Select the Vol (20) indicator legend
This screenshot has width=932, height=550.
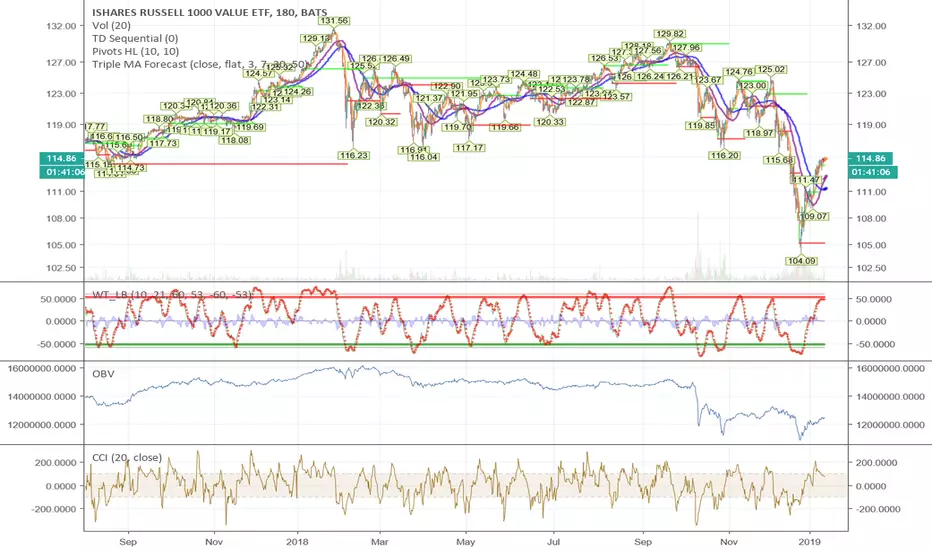coord(111,26)
